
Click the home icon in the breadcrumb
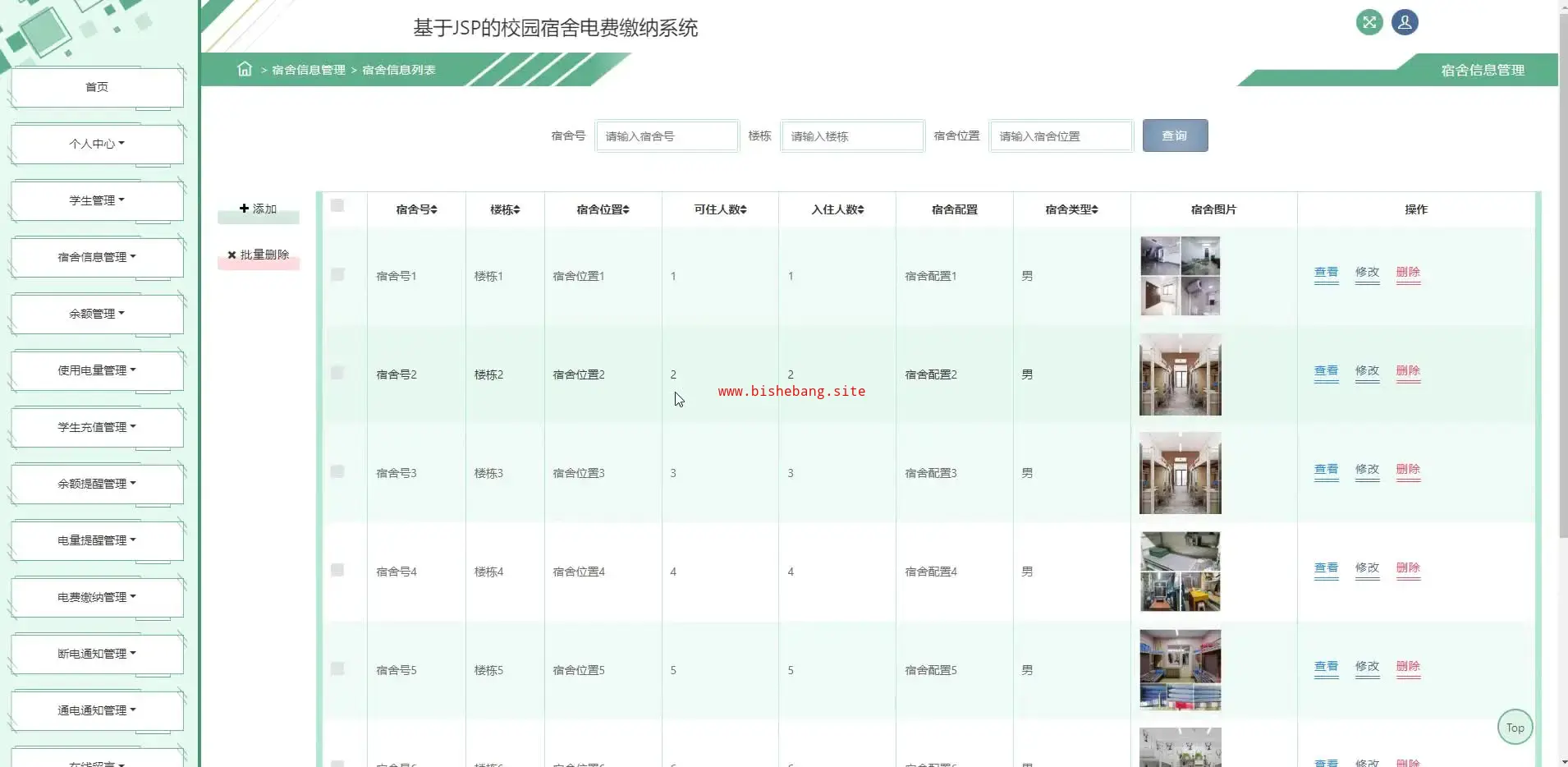[x=245, y=69]
